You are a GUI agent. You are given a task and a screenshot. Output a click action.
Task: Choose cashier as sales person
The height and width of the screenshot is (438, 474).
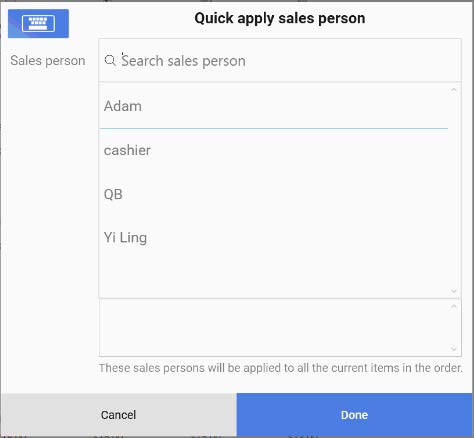tap(273, 150)
